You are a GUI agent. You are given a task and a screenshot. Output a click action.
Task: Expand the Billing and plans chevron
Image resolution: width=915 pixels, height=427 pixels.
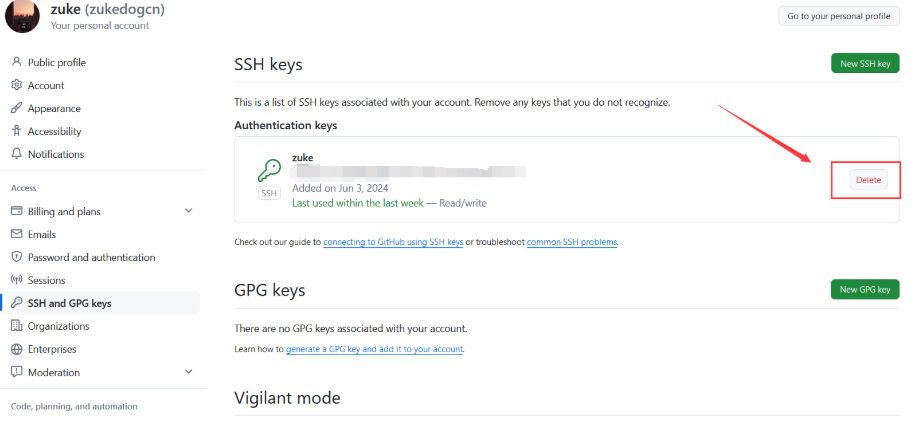189,211
